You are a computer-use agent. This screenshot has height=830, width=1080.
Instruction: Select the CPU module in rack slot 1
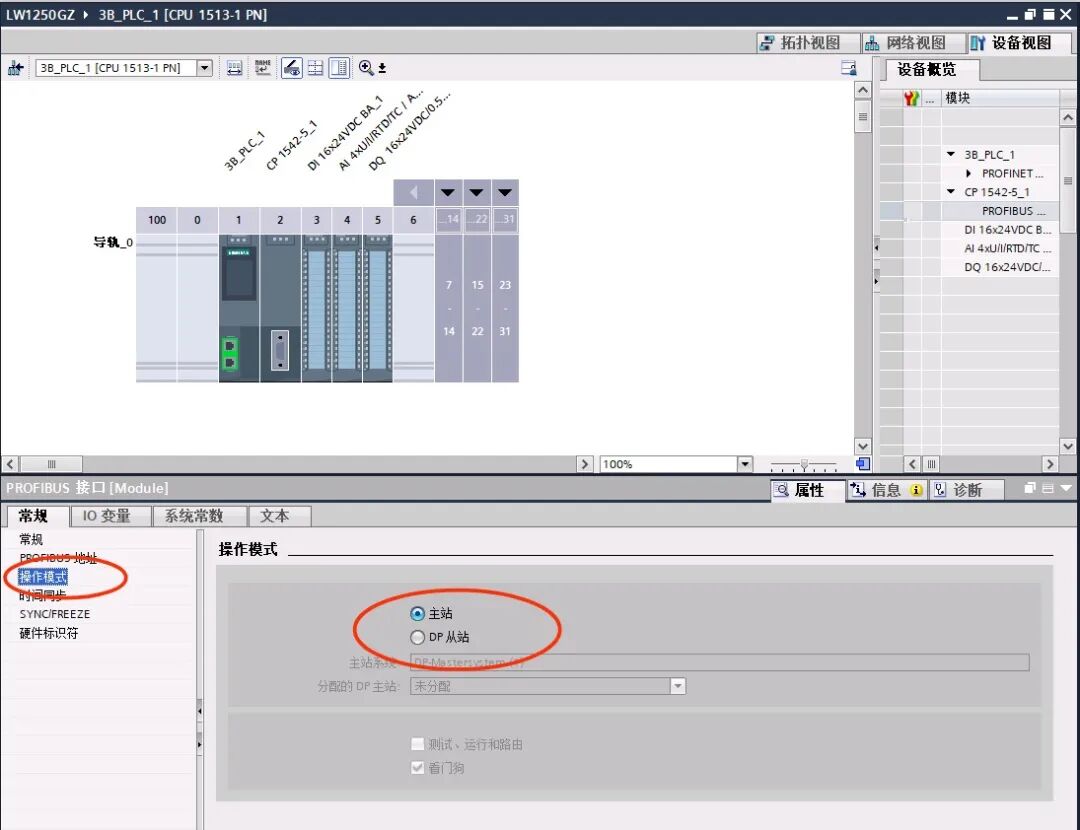pyautogui.click(x=239, y=308)
